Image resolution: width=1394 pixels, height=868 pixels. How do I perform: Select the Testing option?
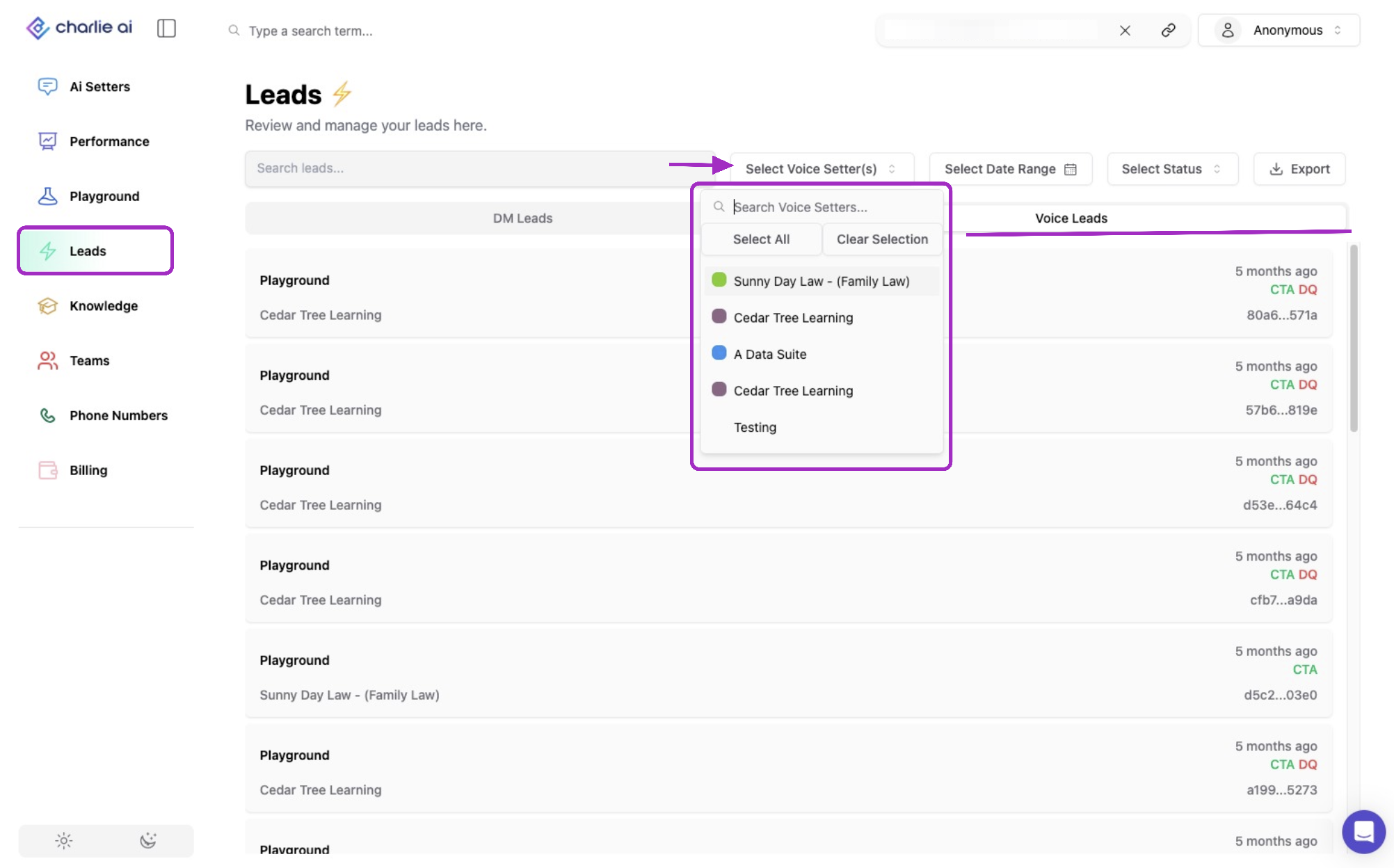coord(822,427)
